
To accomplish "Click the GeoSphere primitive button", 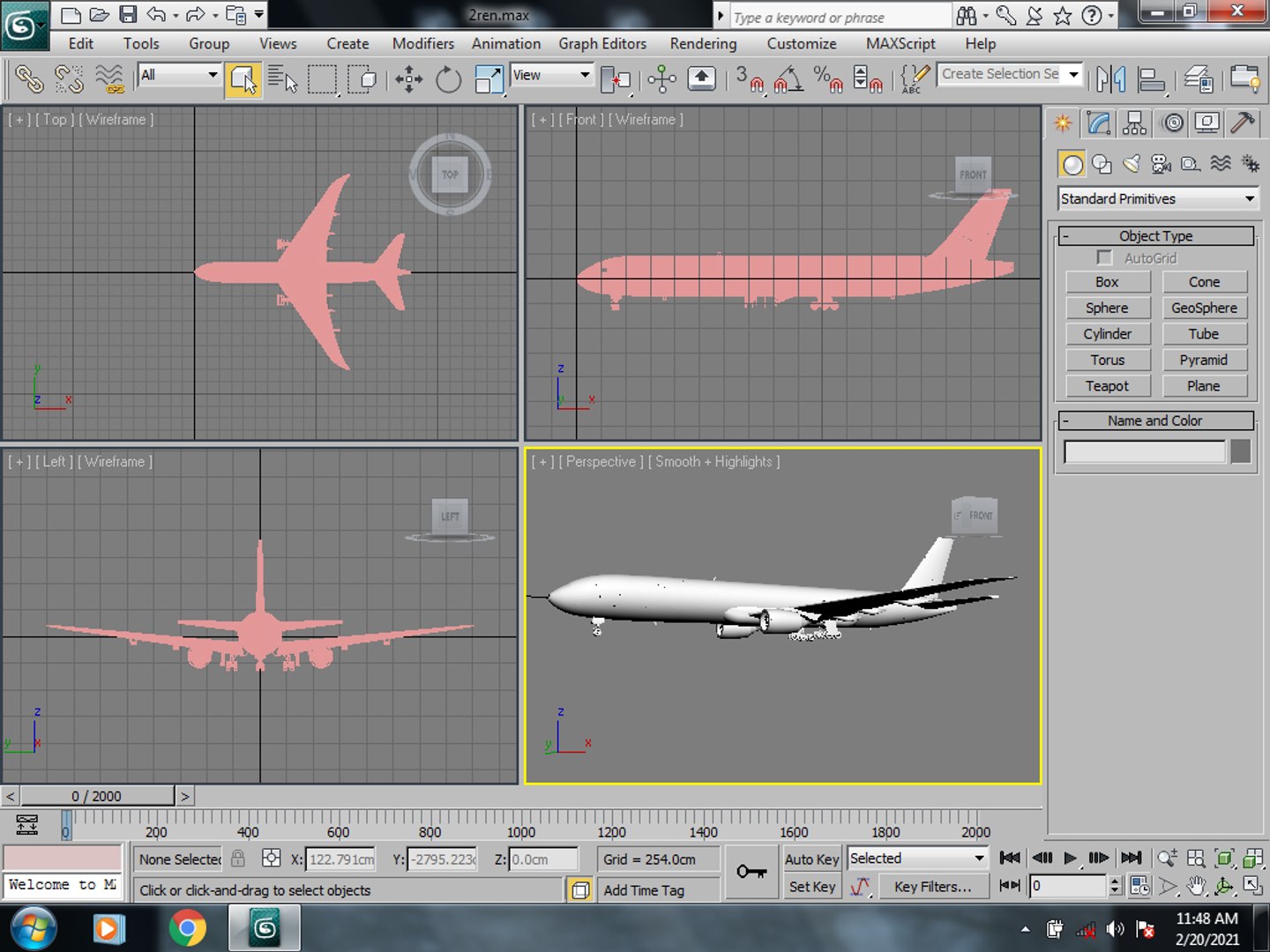I will [x=1204, y=308].
